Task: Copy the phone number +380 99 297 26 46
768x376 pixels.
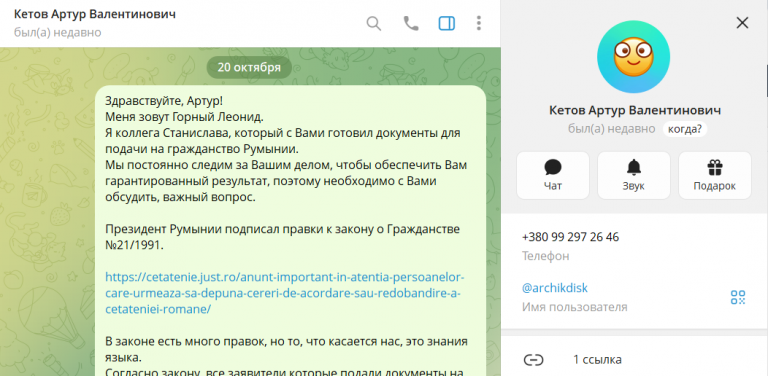Action: 571,237
